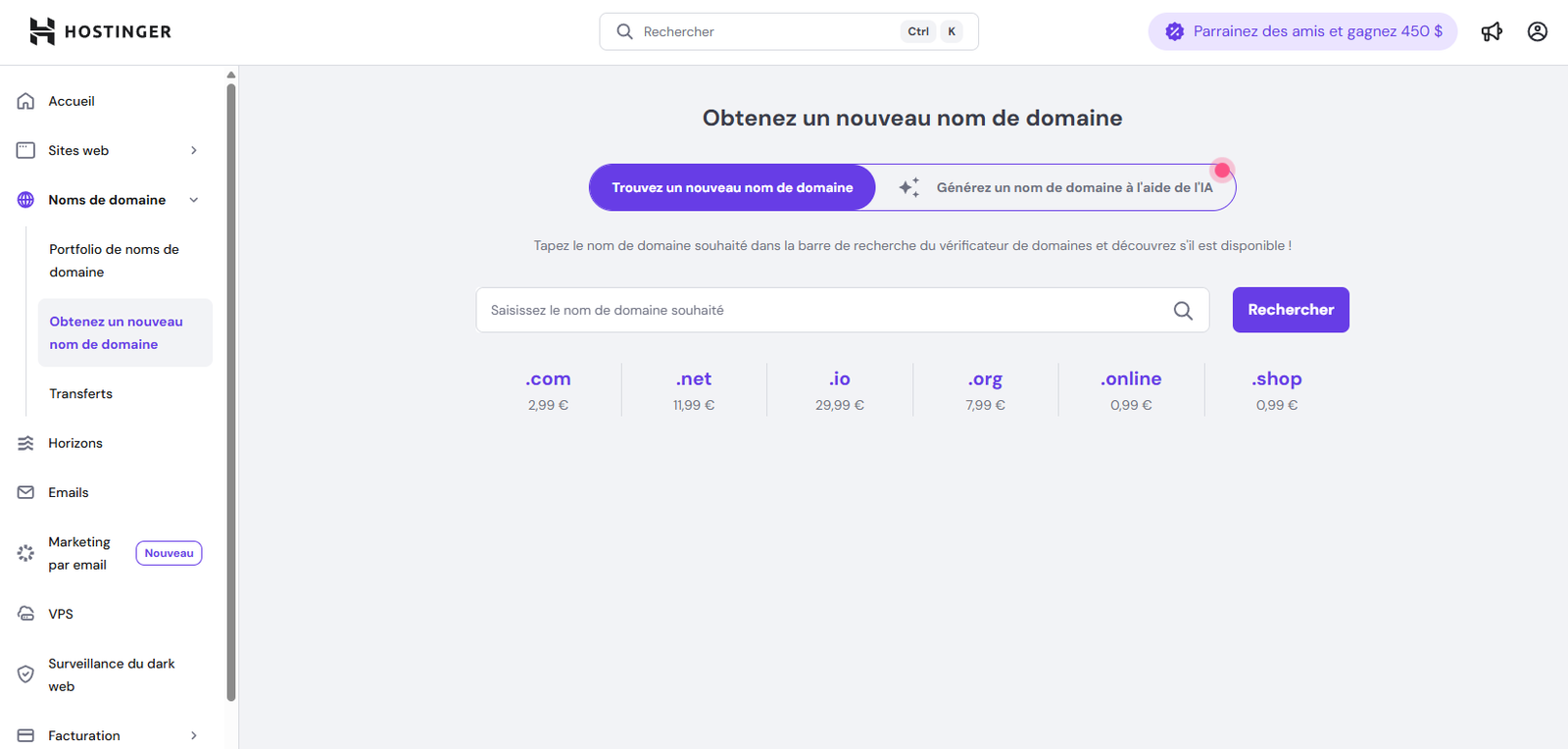Click the Accueil home icon
The image size is (1568, 749).
coord(26,101)
